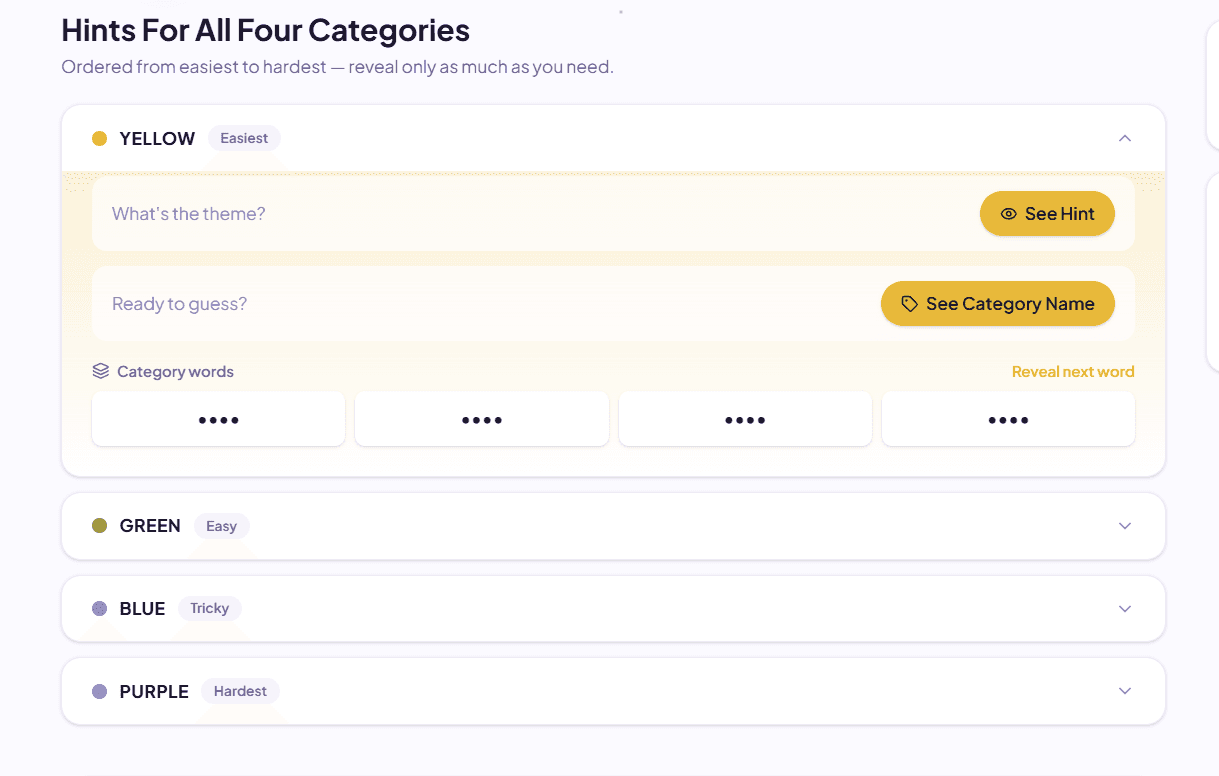The width and height of the screenshot is (1219, 776).
Task: Reveal the first hidden category word tile
Action: click(218, 419)
